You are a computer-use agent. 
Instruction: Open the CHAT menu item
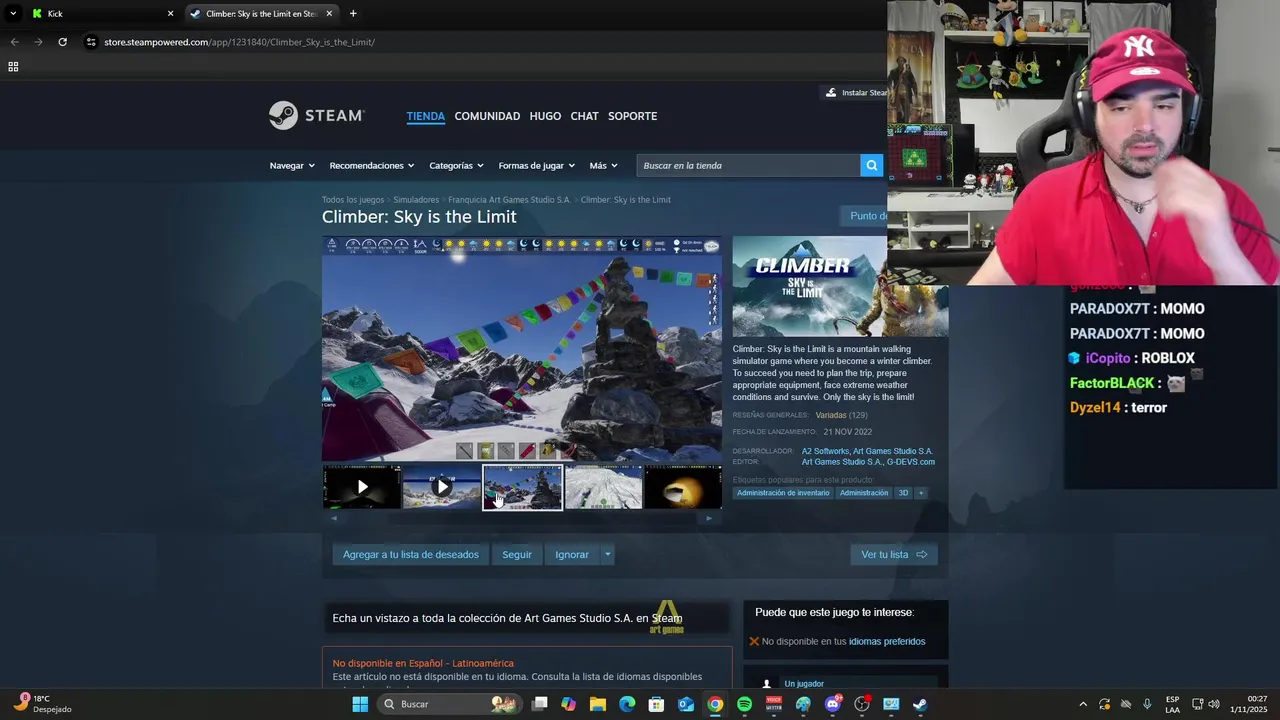(x=584, y=116)
